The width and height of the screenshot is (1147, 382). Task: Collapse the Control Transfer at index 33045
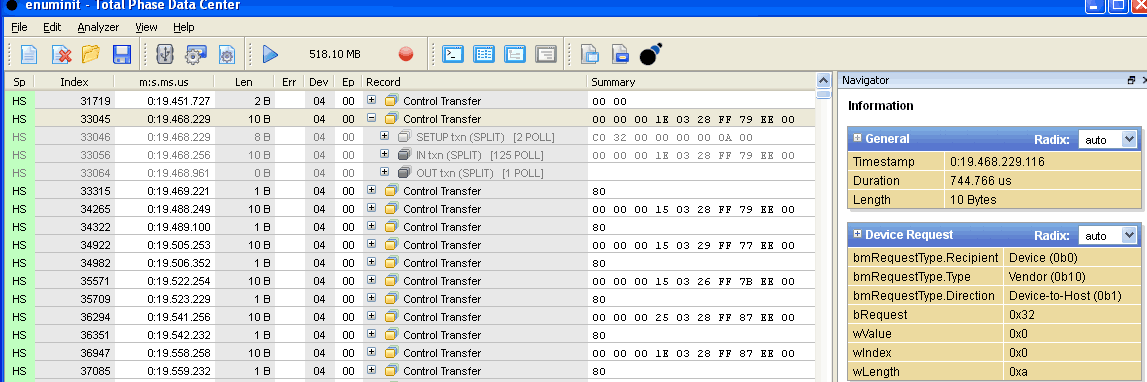point(372,119)
